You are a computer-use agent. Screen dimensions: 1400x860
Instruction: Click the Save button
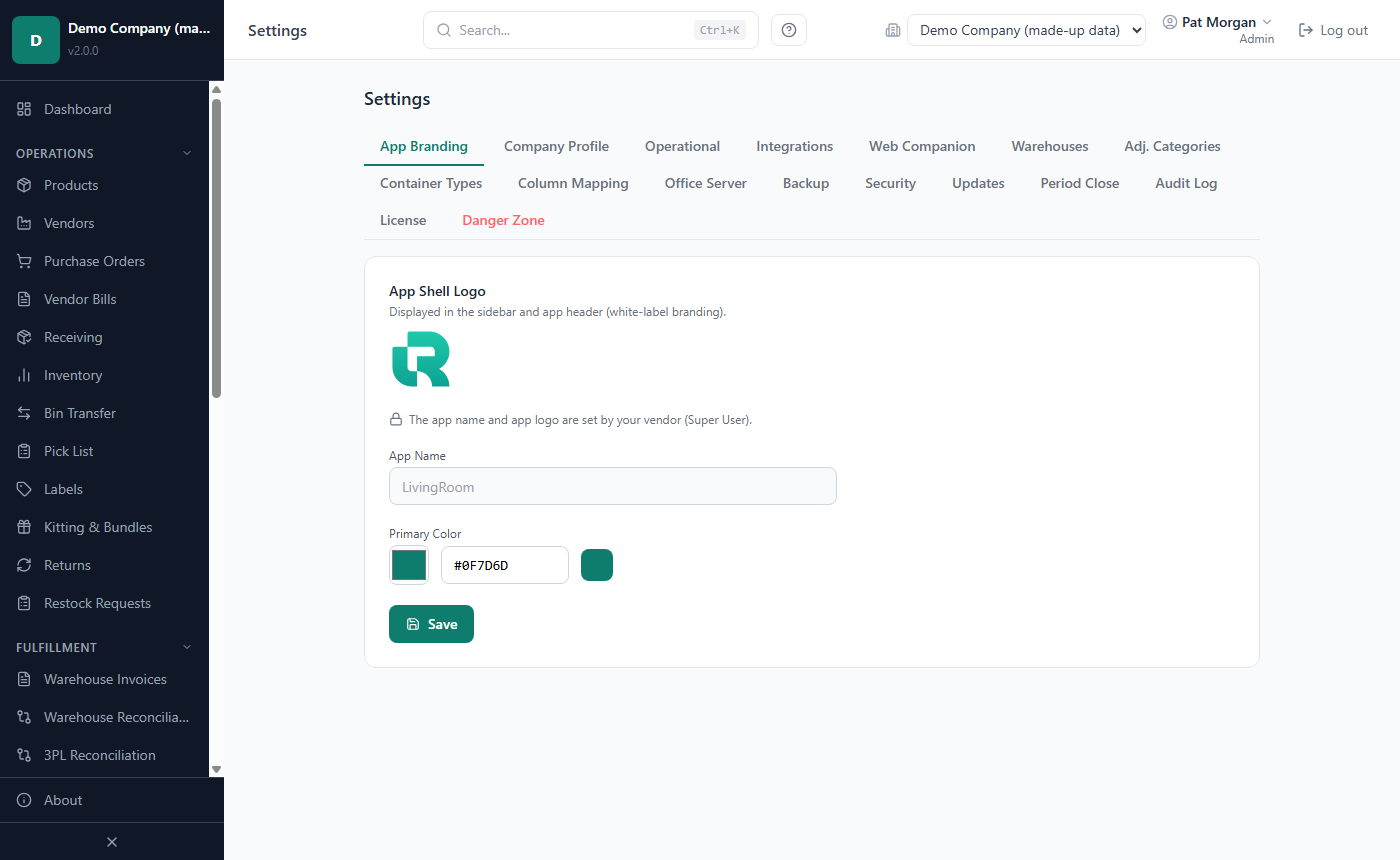[431, 624]
